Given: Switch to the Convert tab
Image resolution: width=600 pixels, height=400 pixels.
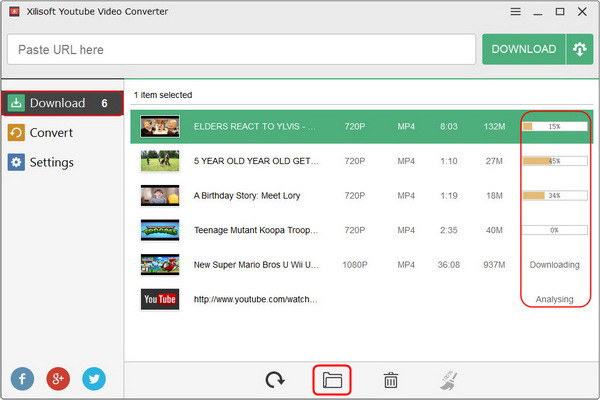Looking at the screenshot, I should coord(62,133).
